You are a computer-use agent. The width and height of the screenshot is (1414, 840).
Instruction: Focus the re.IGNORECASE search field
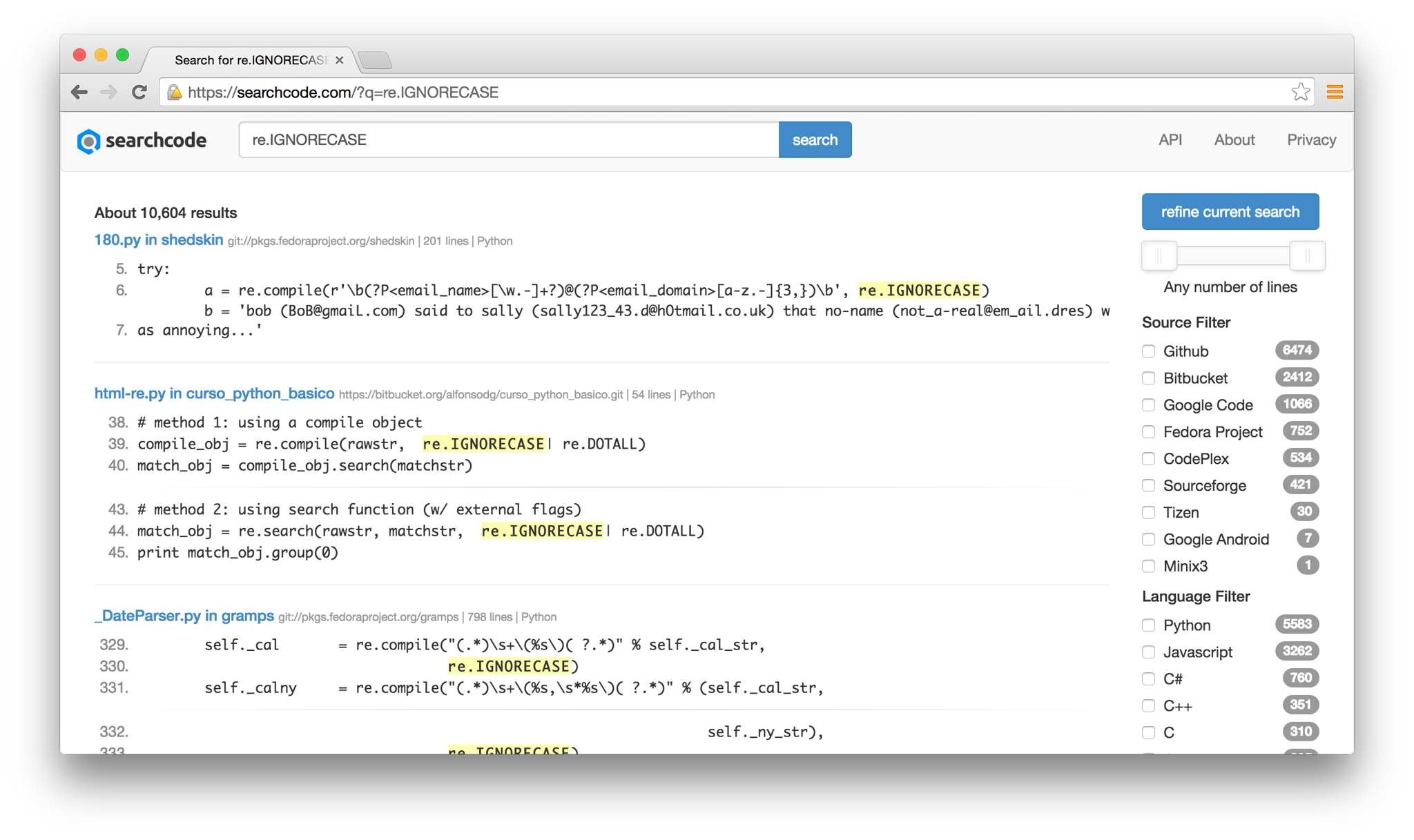coord(509,139)
